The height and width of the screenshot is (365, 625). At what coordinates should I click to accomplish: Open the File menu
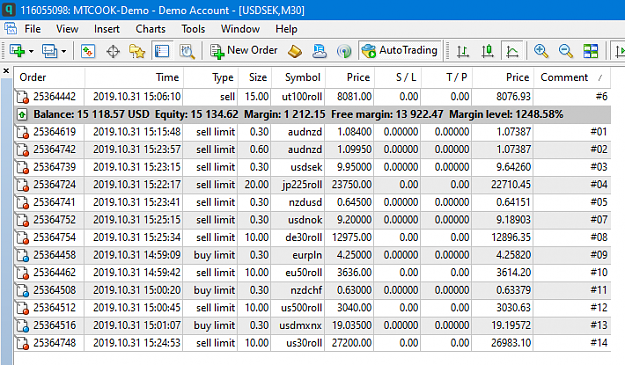tap(33, 29)
